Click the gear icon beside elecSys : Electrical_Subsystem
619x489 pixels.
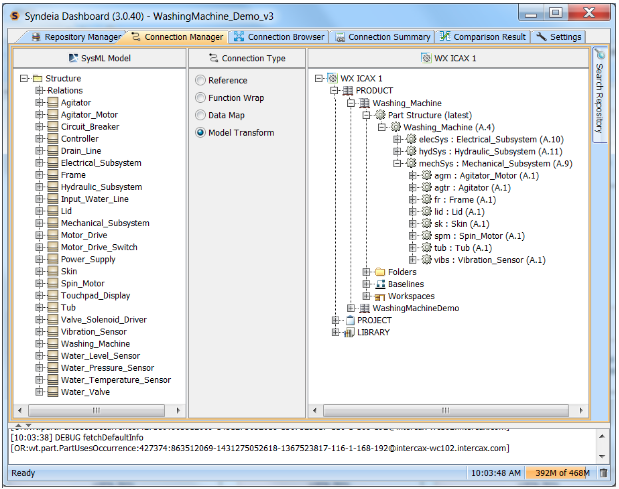tap(411, 139)
